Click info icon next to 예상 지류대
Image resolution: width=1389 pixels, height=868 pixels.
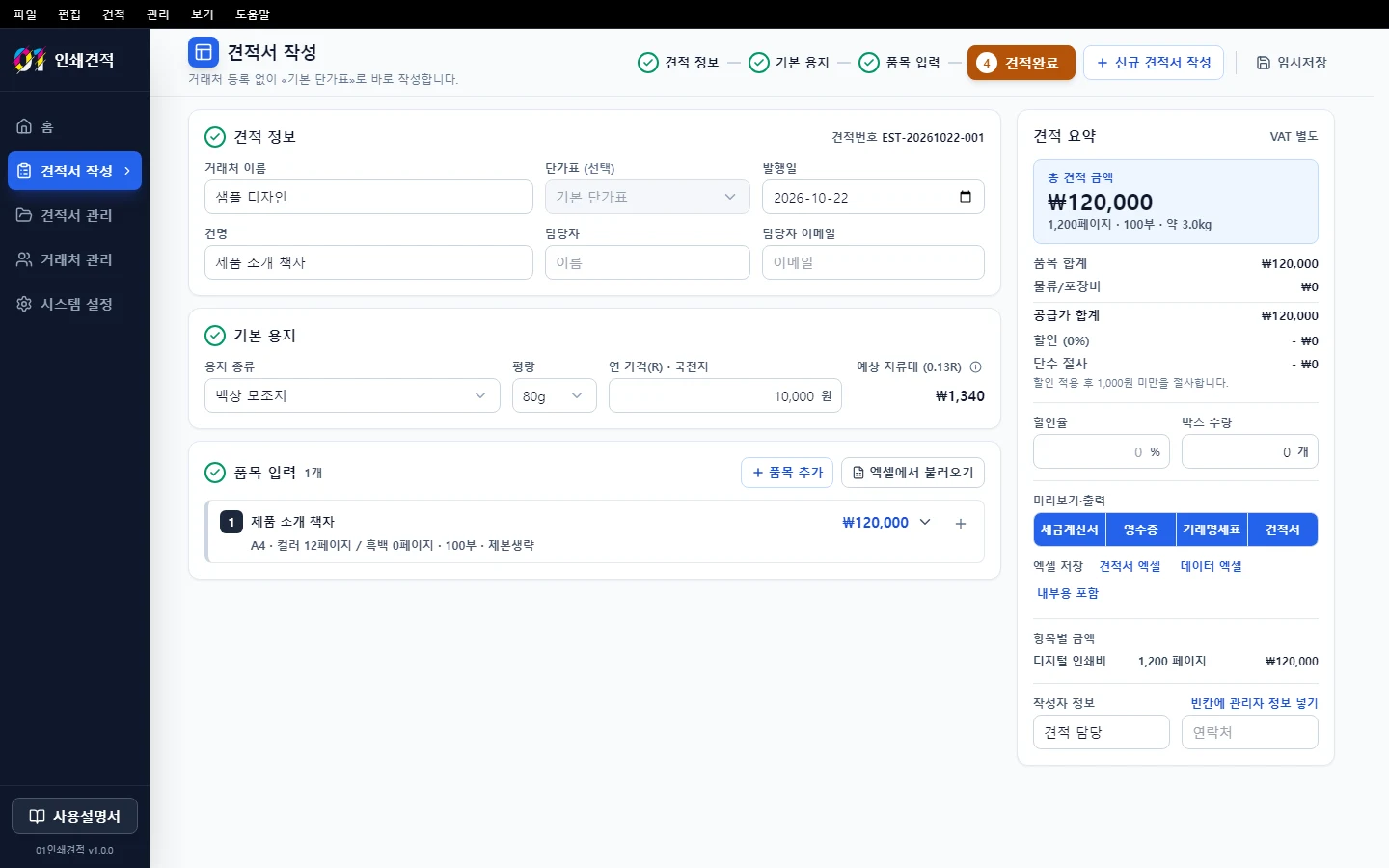976,366
